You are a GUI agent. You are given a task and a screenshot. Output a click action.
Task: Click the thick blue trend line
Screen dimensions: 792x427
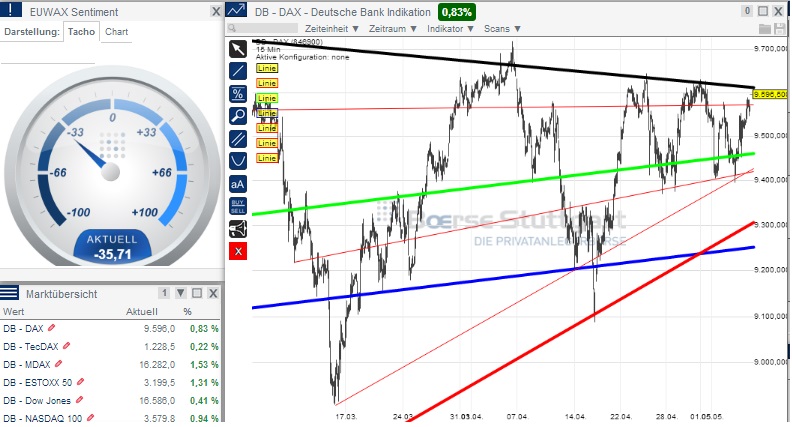[x=503, y=277]
